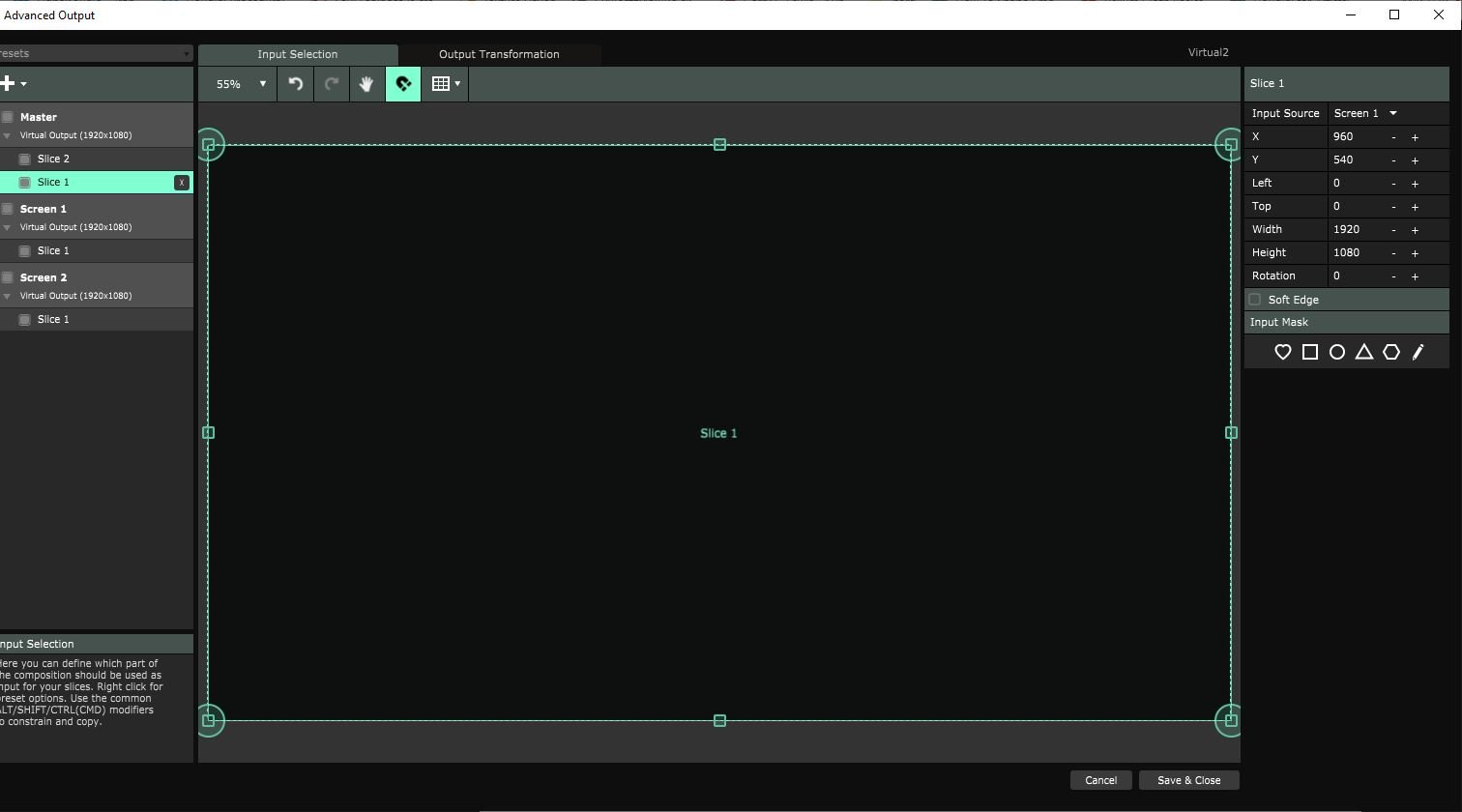The height and width of the screenshot is (812, 1462).
Task: Switch to the Output Transformation tab
Action: point(499,54)
